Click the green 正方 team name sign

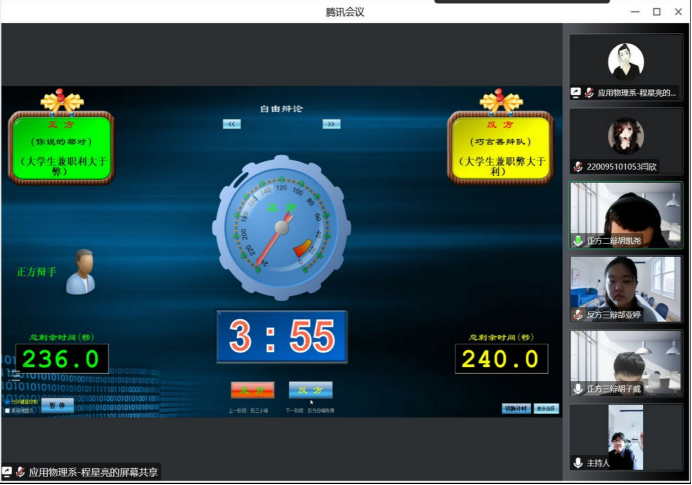coord(61,148)
